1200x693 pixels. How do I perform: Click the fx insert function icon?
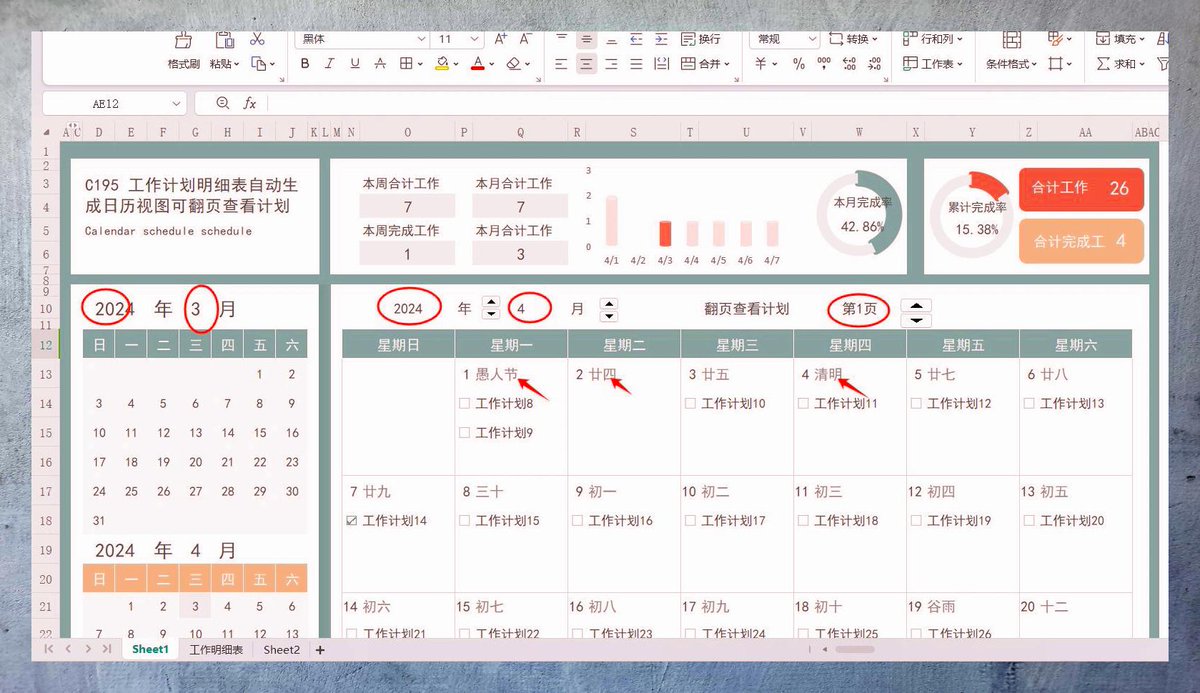click(x=250, y=103)
